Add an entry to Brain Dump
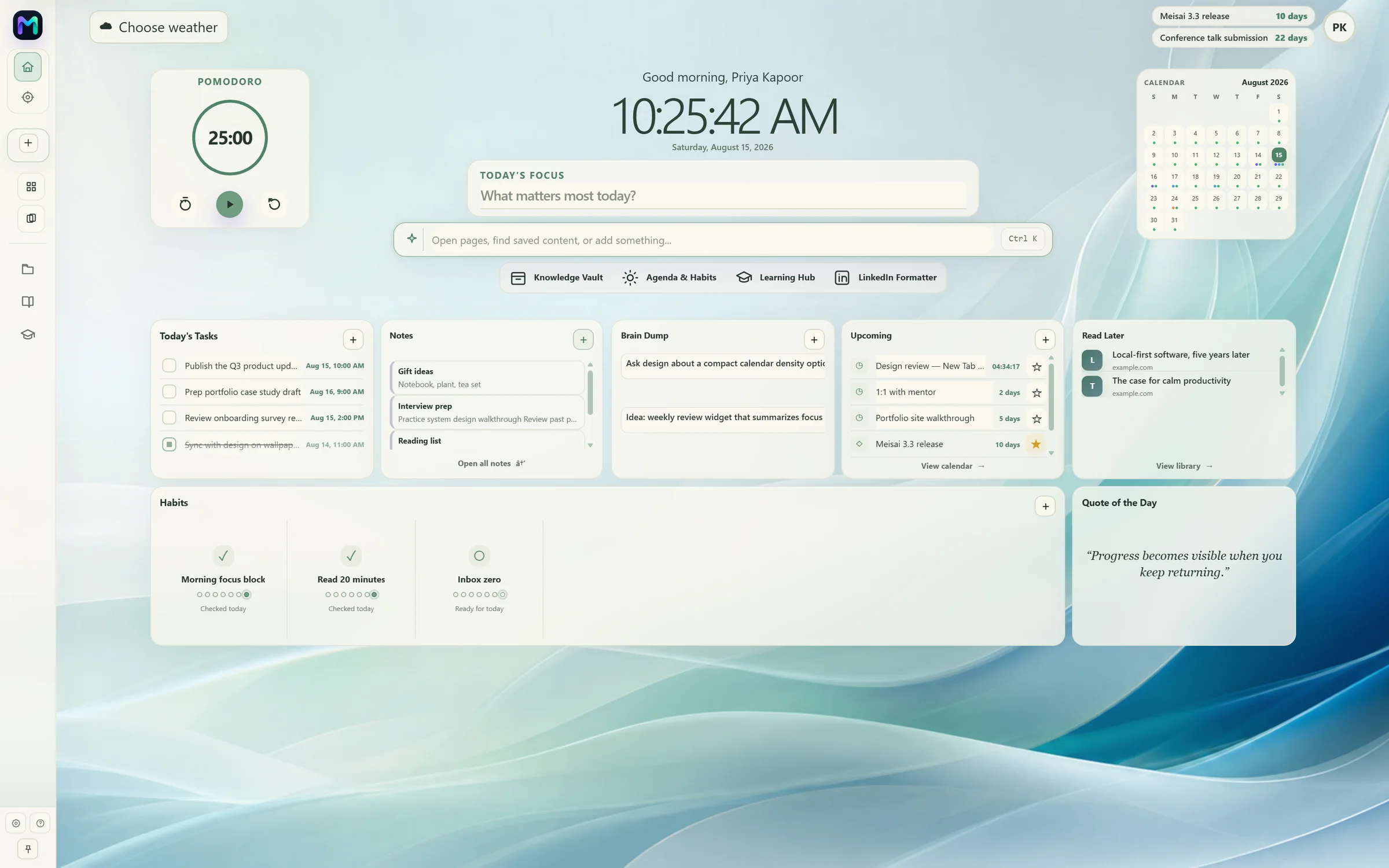The image size is (1389, 868). (814, 340)
